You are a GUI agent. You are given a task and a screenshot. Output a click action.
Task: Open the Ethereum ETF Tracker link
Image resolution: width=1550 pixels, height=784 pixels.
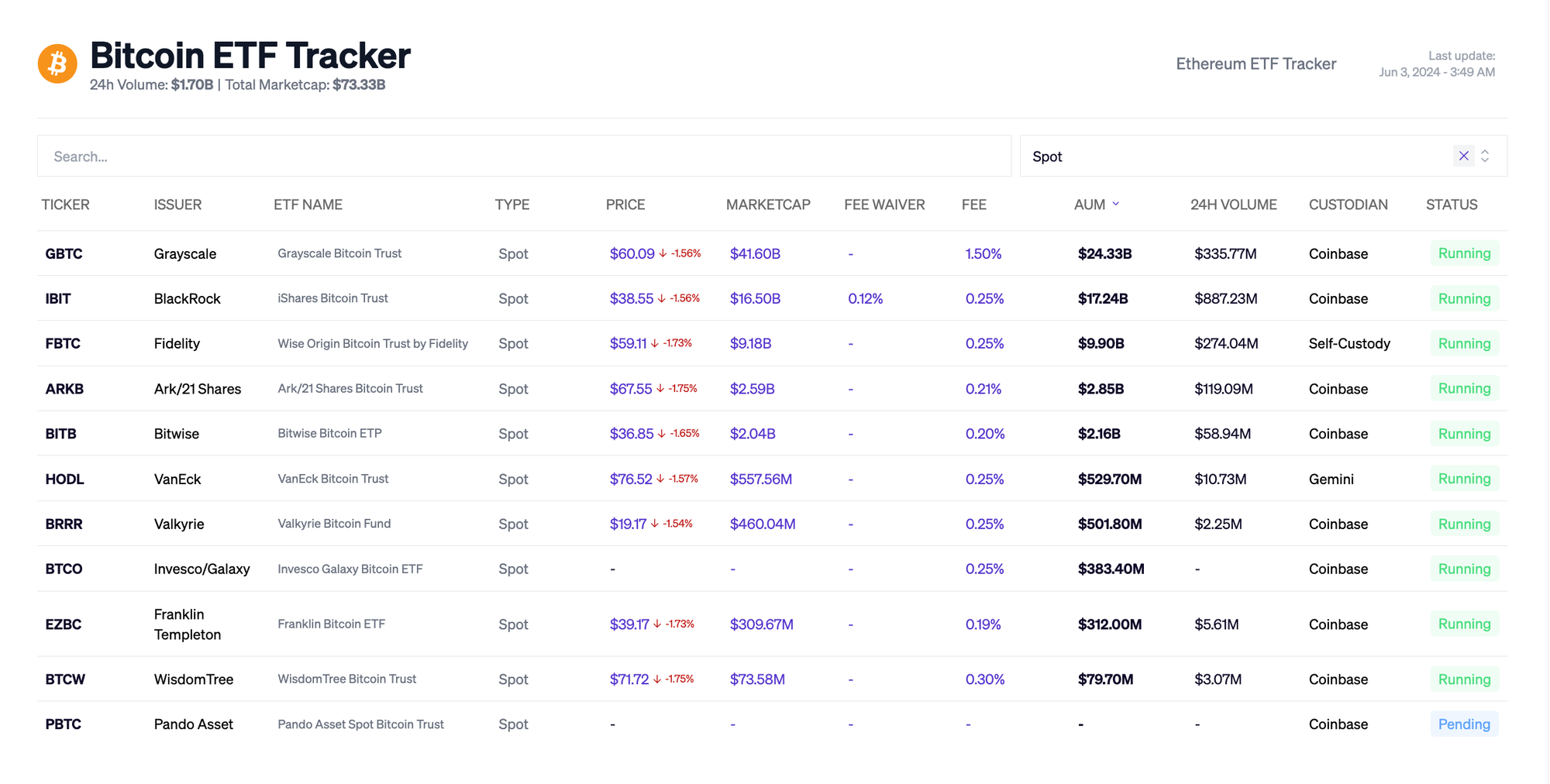coord(1255,64)
